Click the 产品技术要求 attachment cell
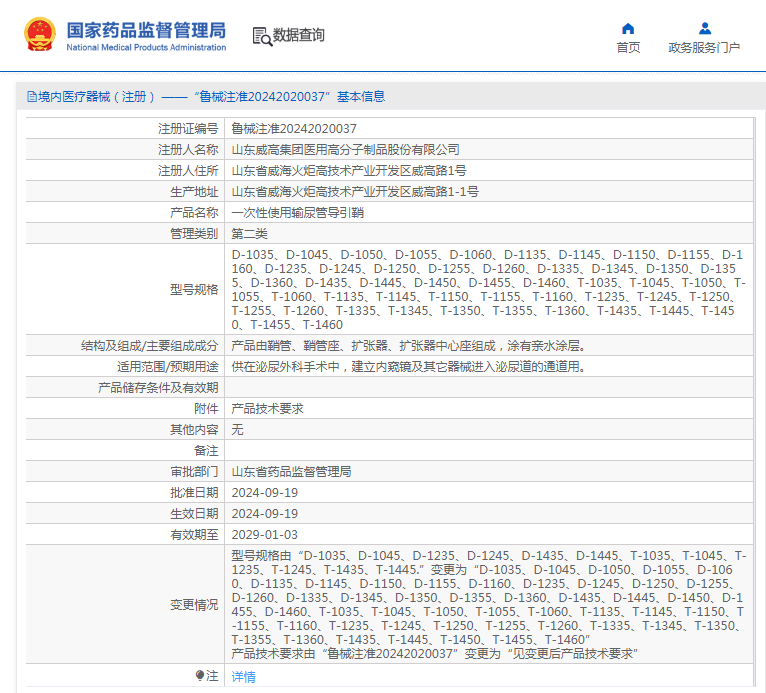The image size is (766, 693). tap(267, 409)
